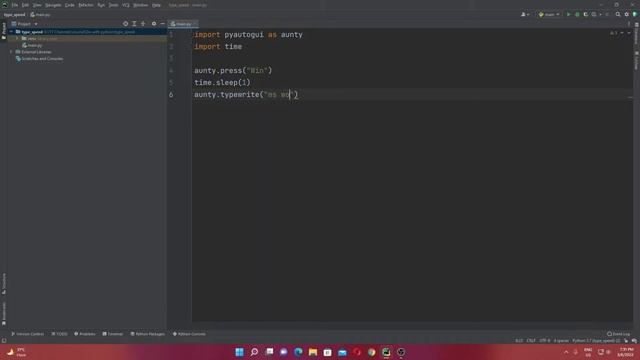640x360 pixels.
Task: Open the Project tool window stripe button on the left edge
Action: [x=4, y=31]
